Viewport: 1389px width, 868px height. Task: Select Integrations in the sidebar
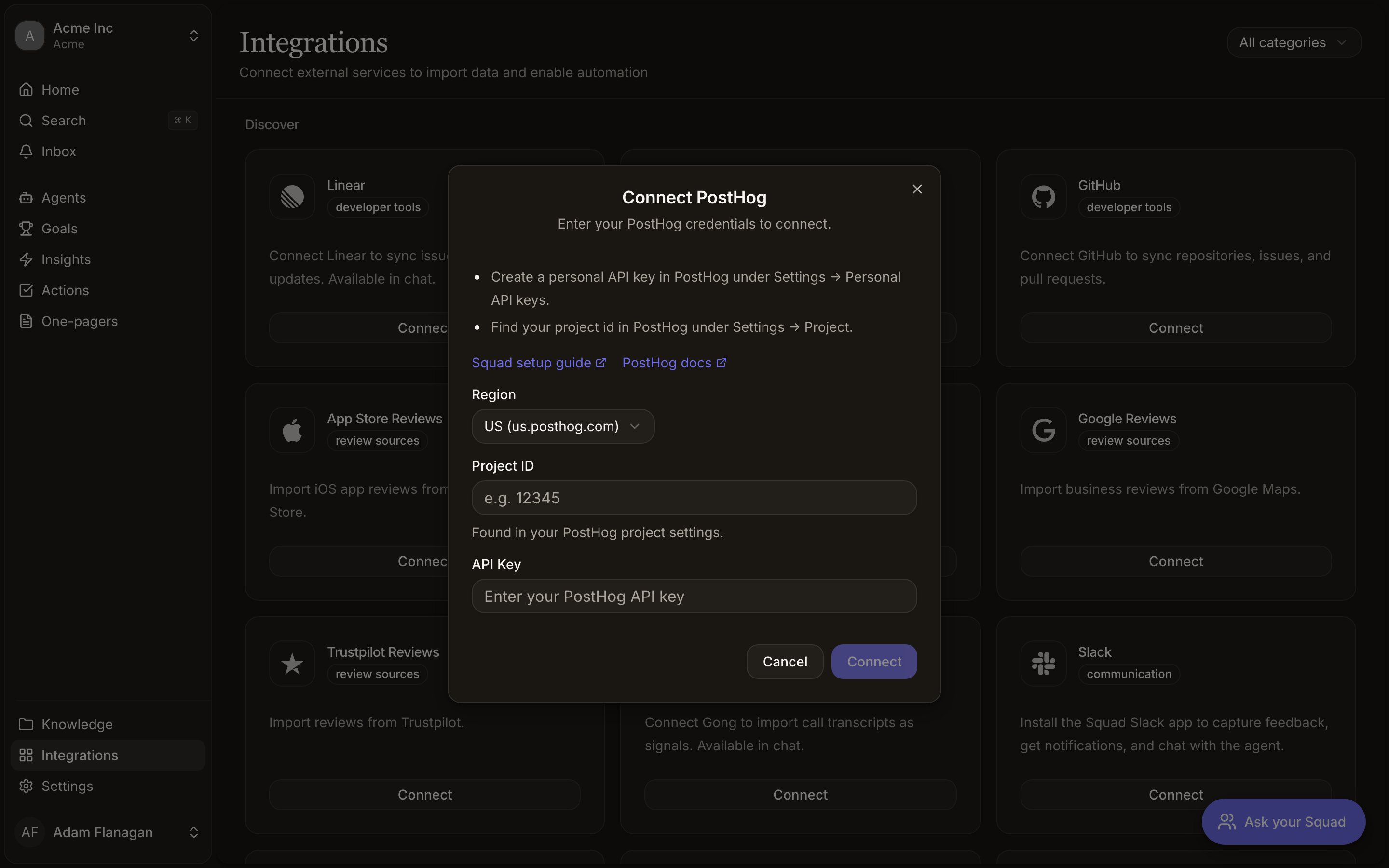(x=108, y=756)
